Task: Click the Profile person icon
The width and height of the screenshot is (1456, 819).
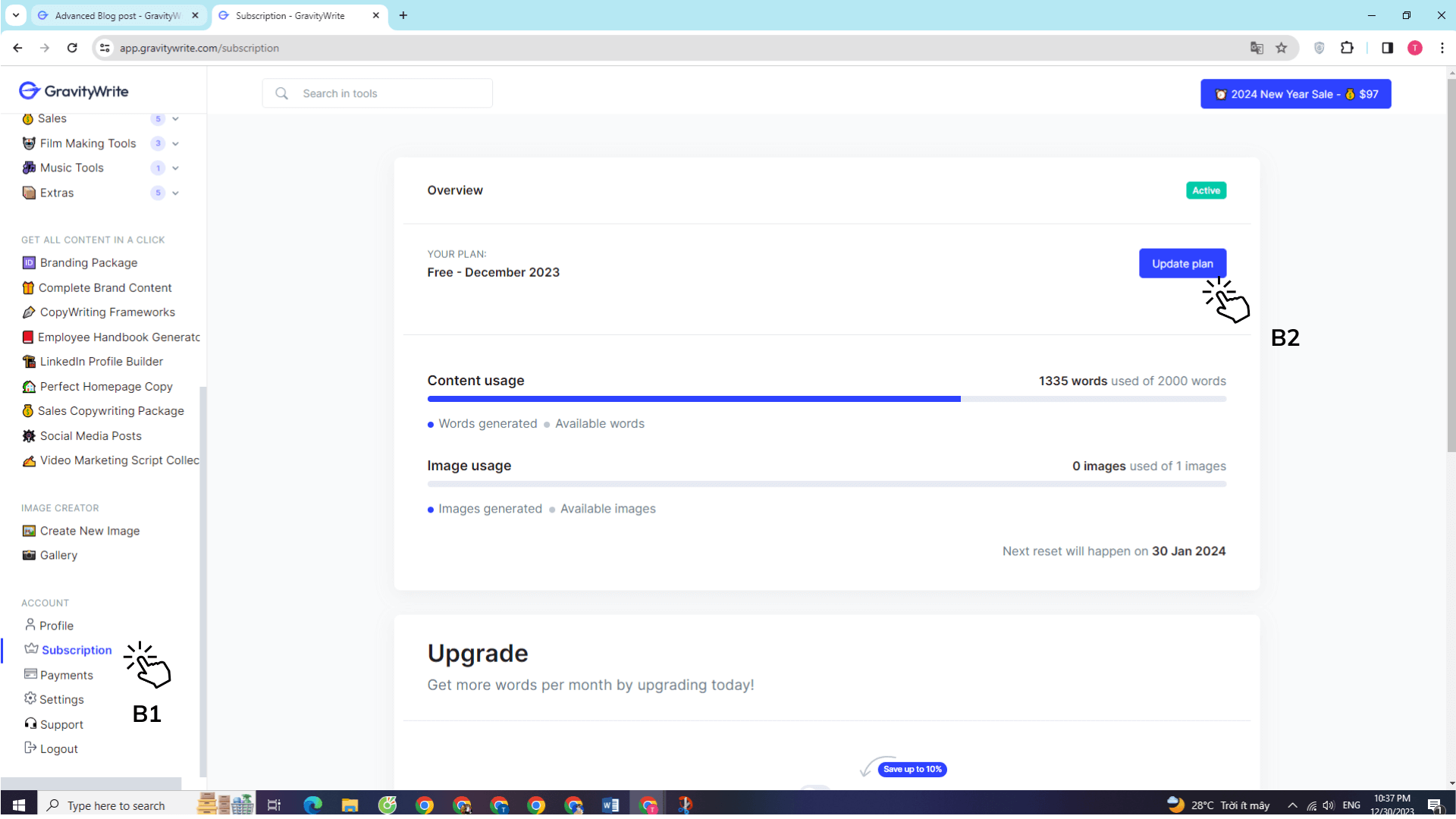Action: coord(30,624)
